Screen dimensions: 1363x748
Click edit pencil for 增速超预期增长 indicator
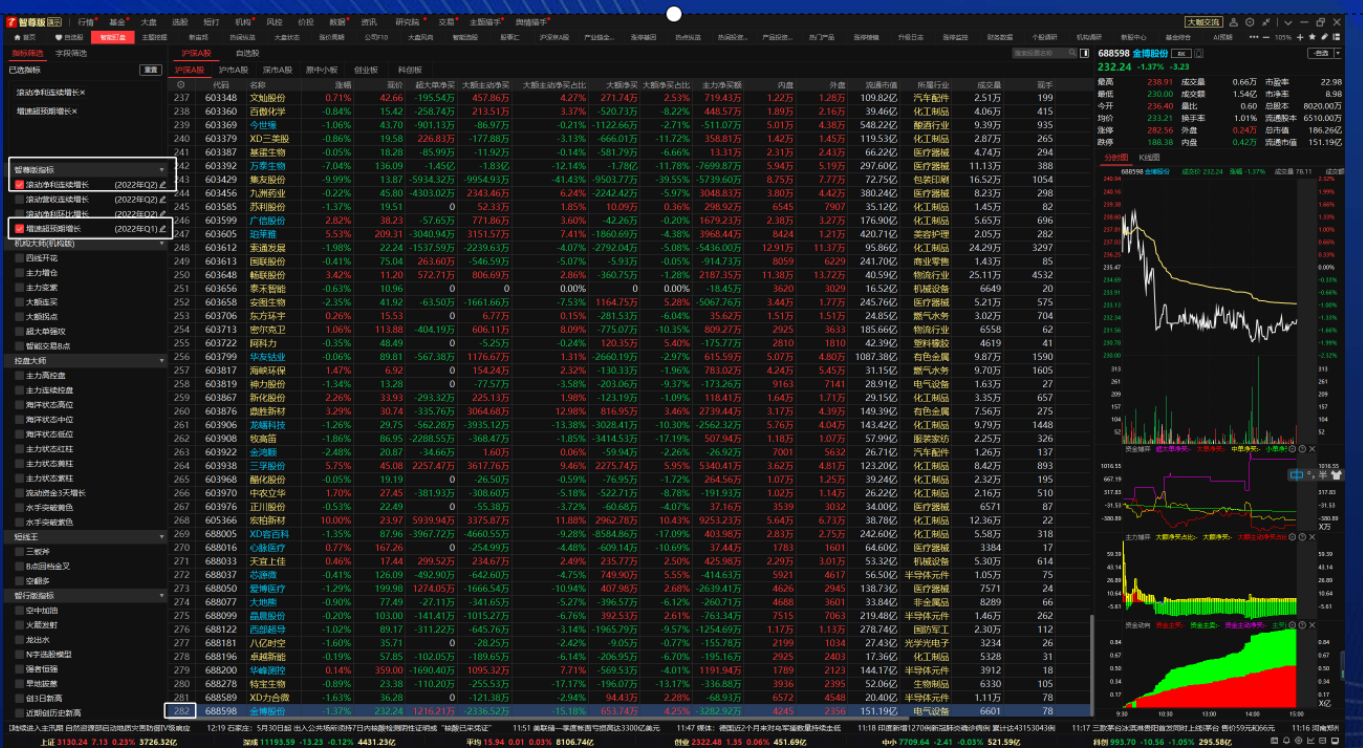pos(163,229)
